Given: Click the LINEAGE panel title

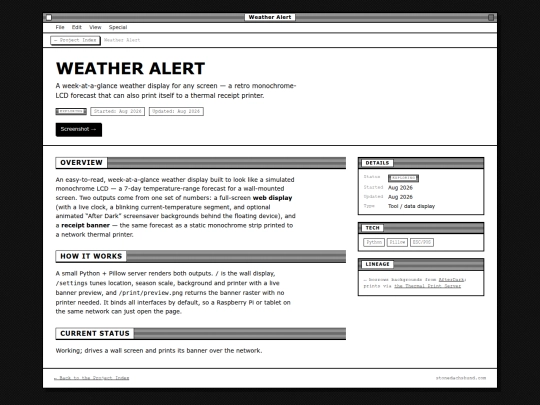Looking at the screenshot, I should [377, 264].
